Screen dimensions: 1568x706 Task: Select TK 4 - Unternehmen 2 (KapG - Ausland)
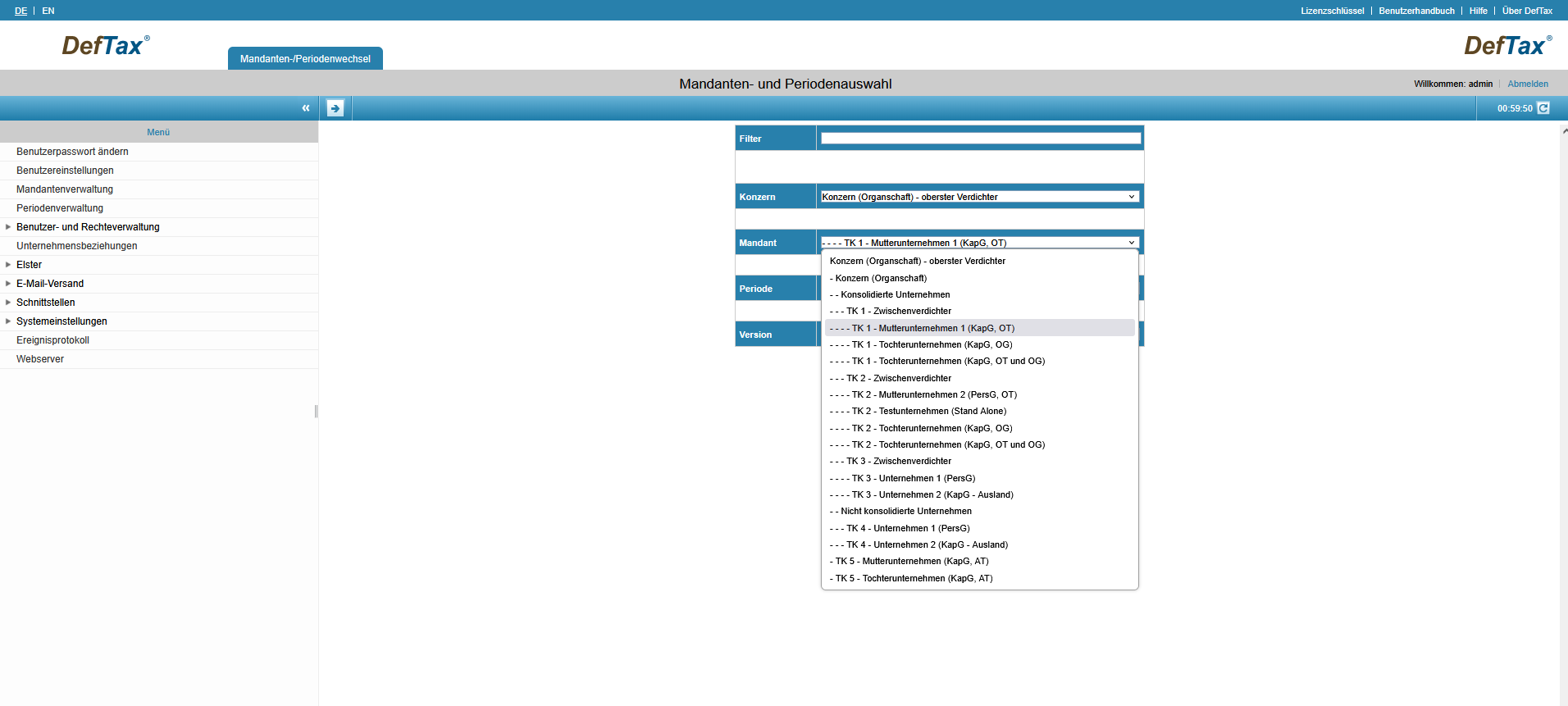[980, 544]
